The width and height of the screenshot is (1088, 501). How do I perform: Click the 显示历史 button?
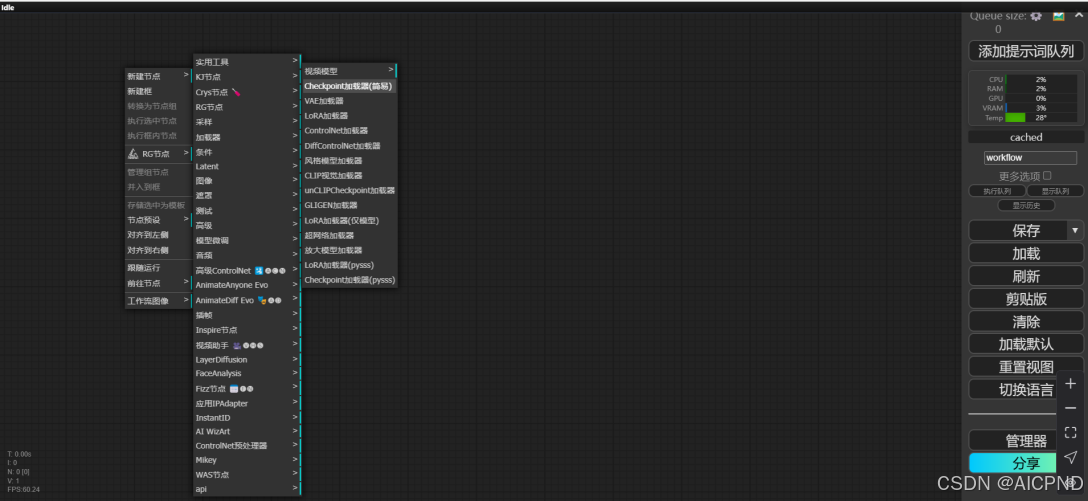point(1026,205)
